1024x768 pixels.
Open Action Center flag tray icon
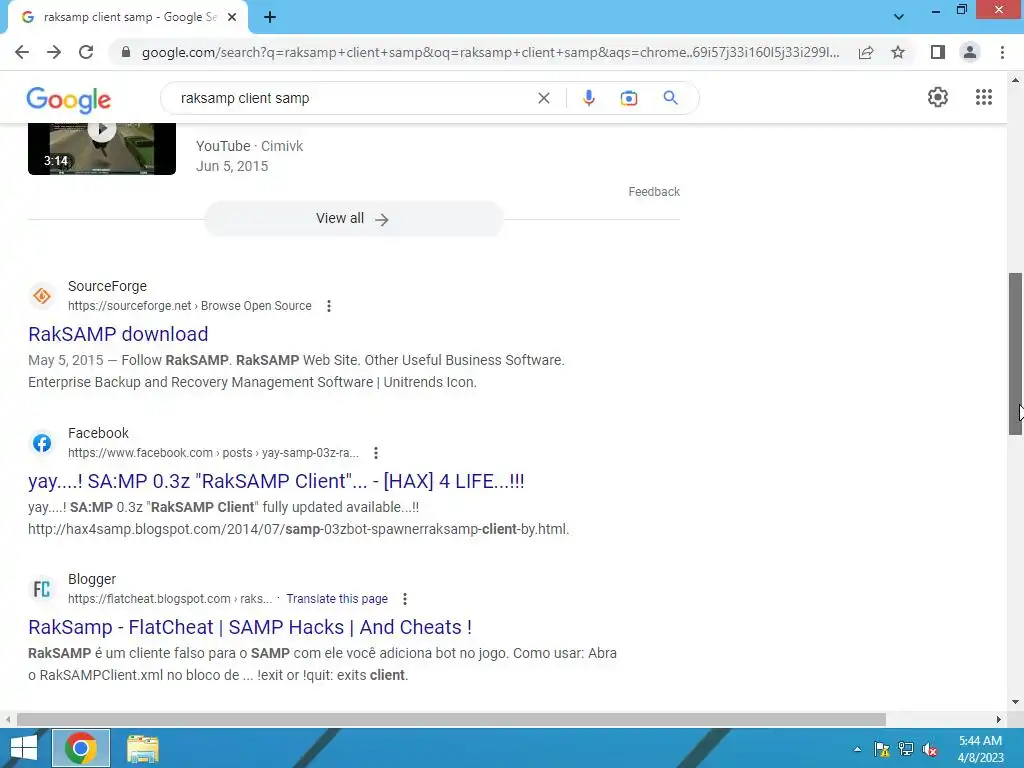point(882,749)
